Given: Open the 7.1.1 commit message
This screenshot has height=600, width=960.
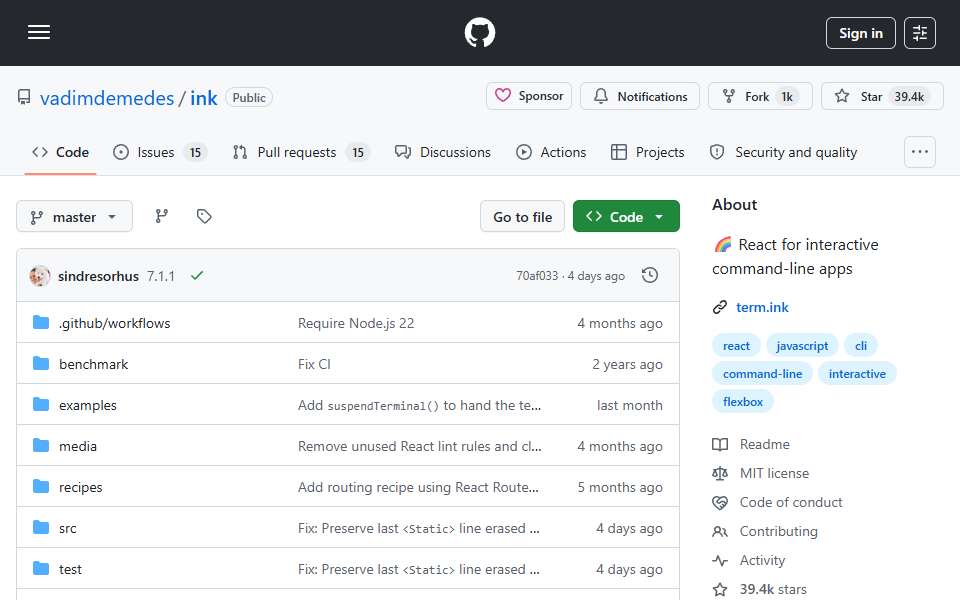Looking at the screenshot, I should (160, 276).
